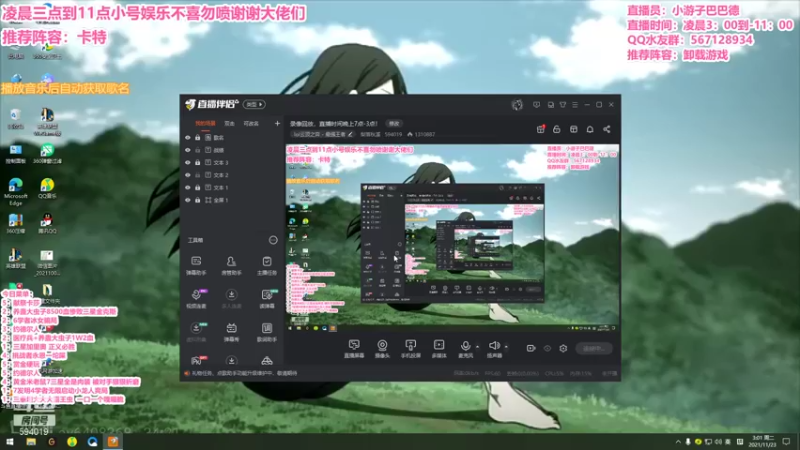Click the record video camera icon

[x=531, y=348]
